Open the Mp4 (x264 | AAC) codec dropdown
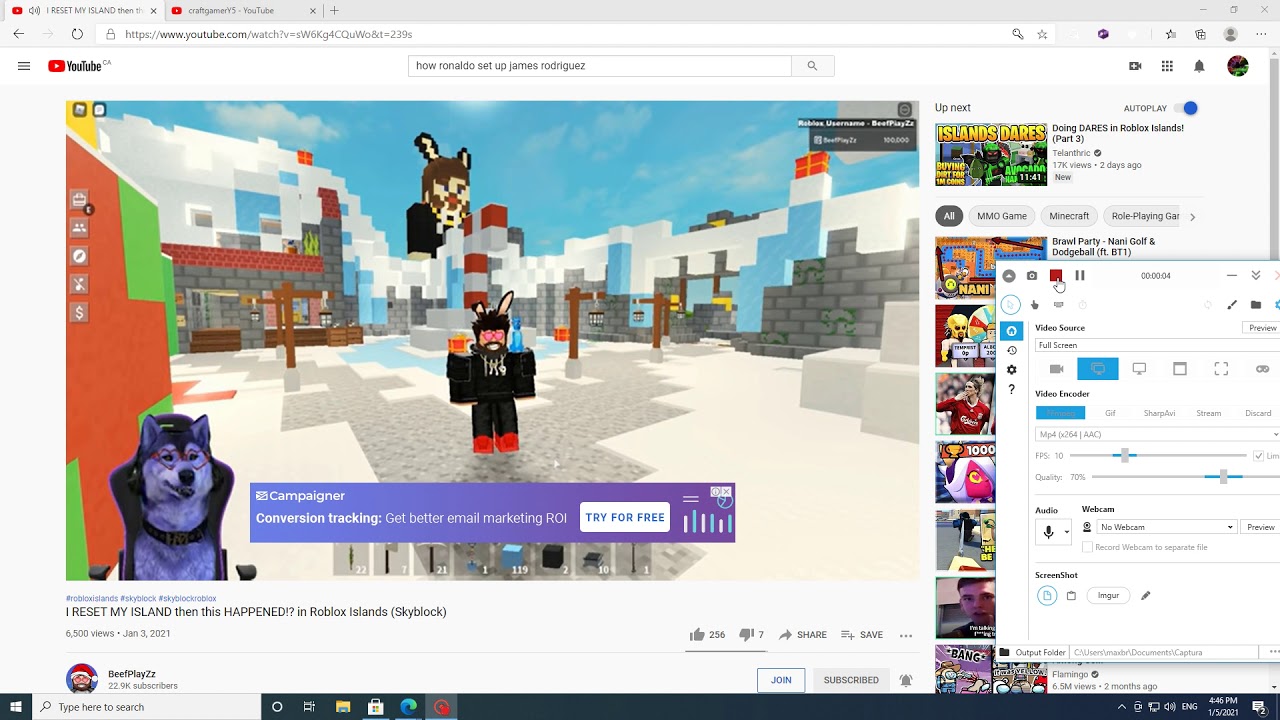The image size is (1280, 720). (1157, 435)
